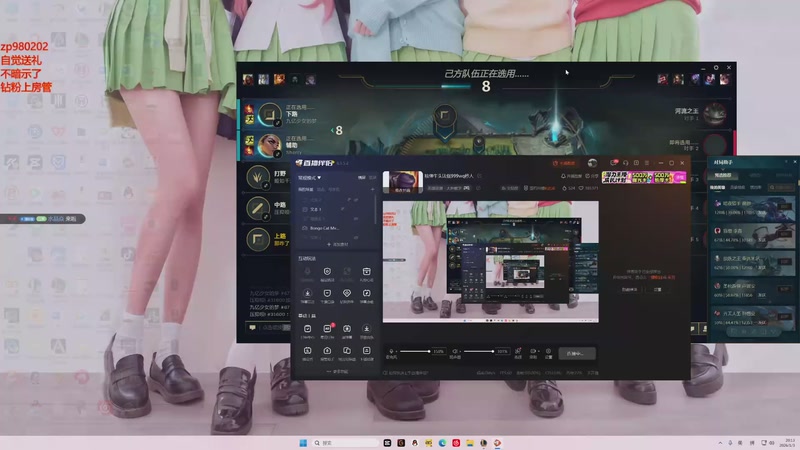Select the 下路 player slot in League client

pyautogui.click(x=286, y=114)
